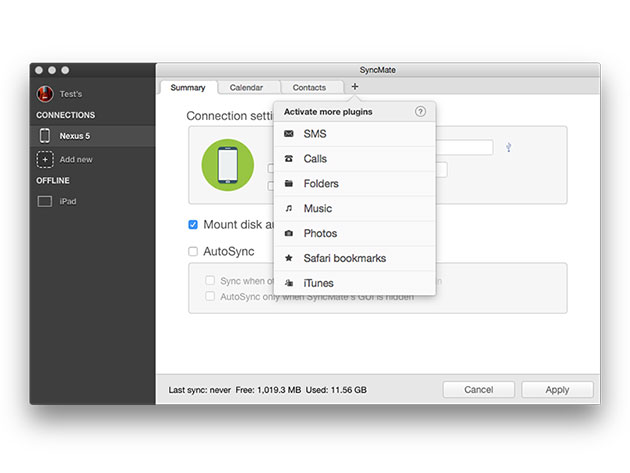
Task: Activate the iTunes plugin
Action: 354,283
